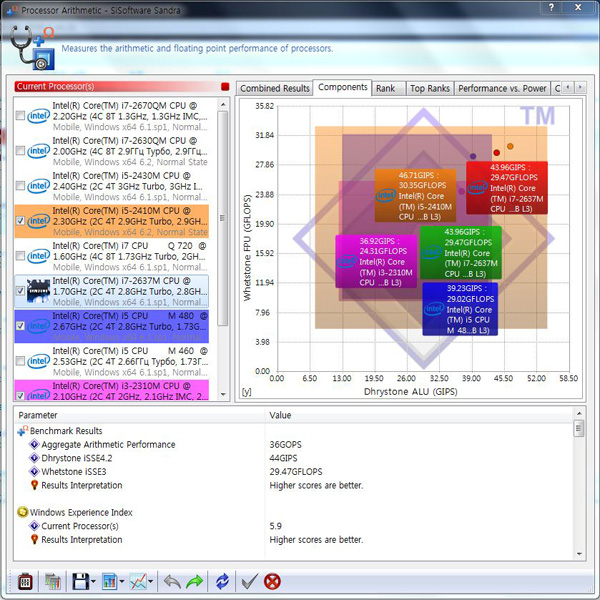Open the Top Ranks tab

click(x=430, y=88)
